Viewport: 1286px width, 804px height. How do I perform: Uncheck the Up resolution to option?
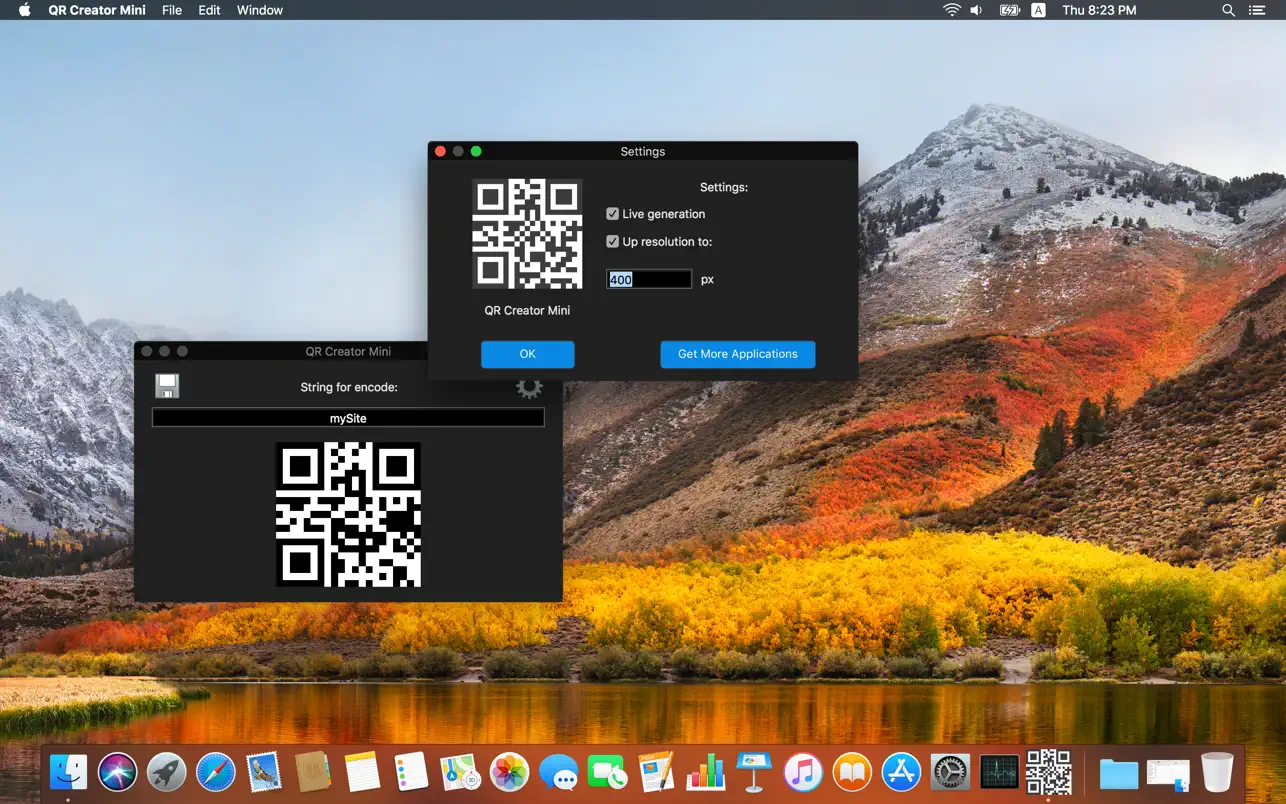pos(613,242)
